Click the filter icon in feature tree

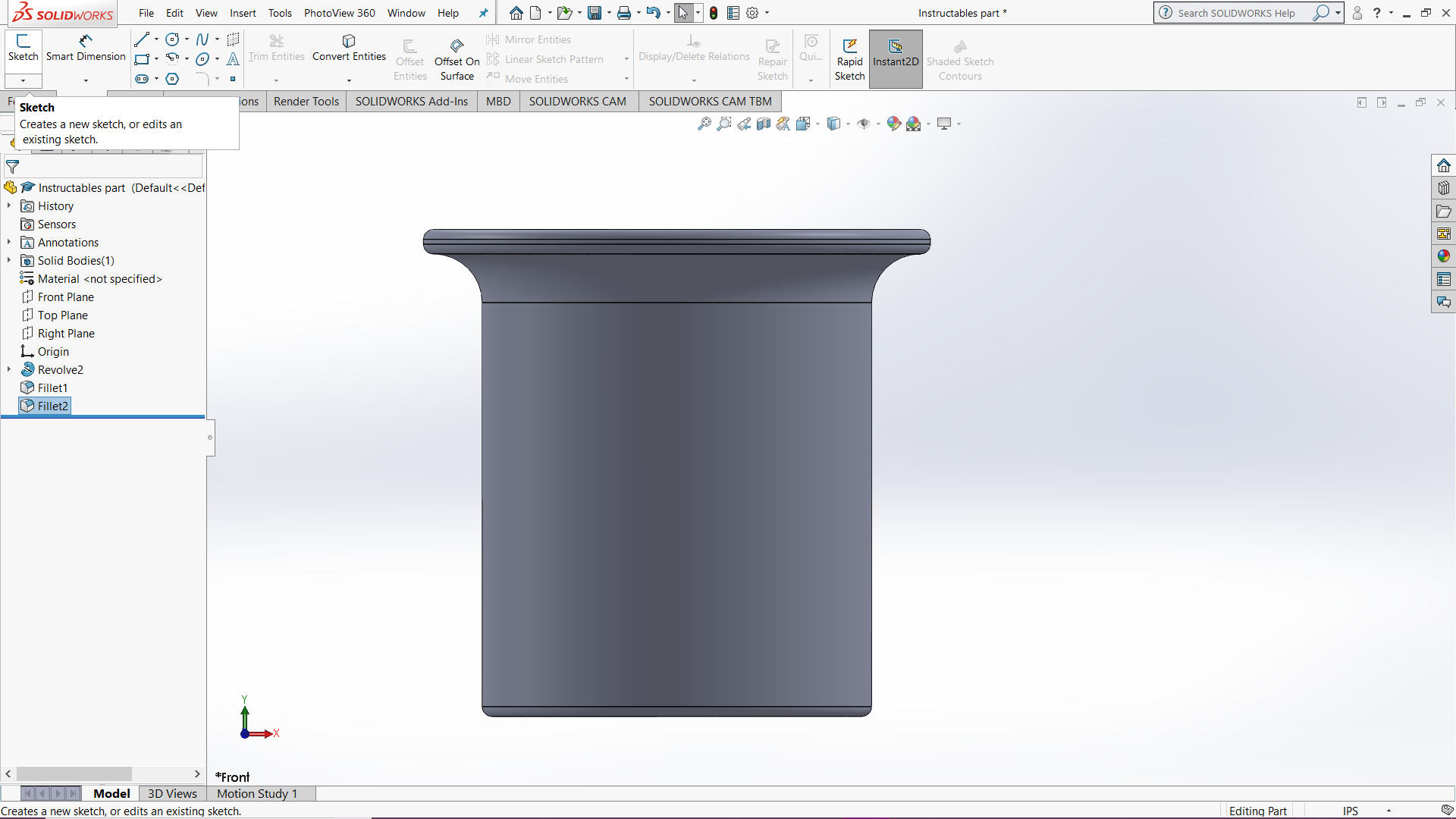pos(13,166)
